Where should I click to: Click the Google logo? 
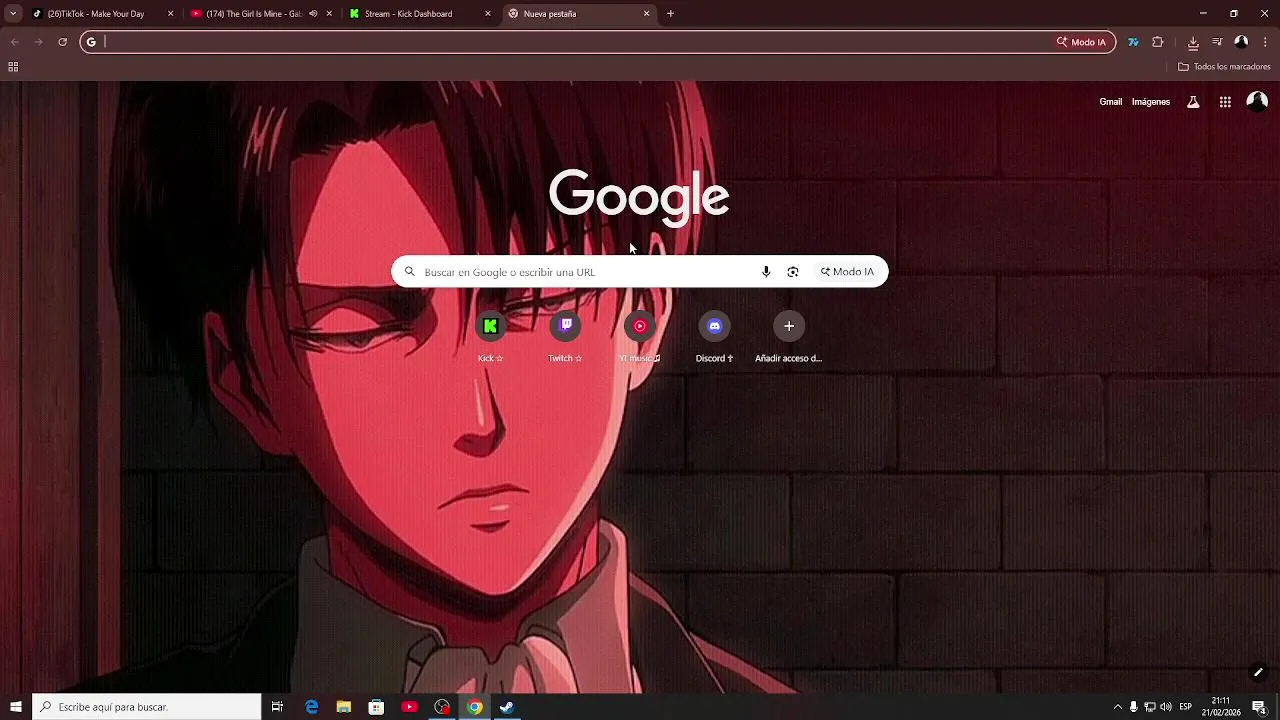click(639, 196)
